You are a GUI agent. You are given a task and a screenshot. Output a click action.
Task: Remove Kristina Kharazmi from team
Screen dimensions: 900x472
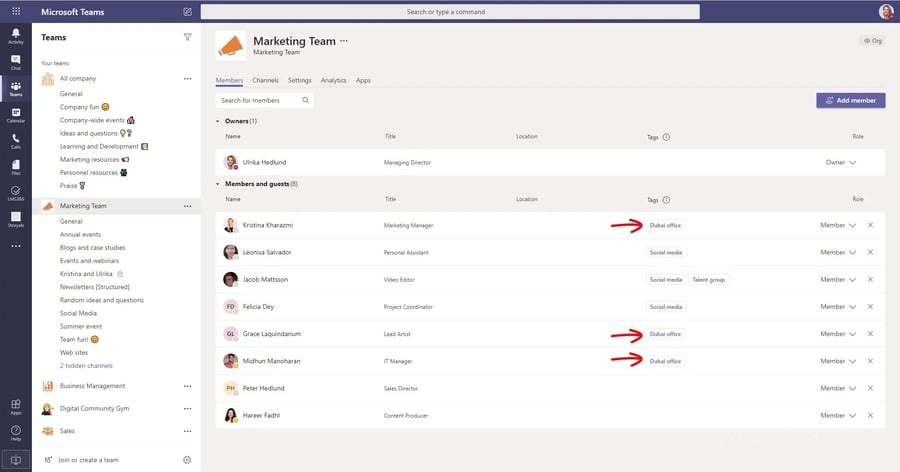(x=870, y=225)
